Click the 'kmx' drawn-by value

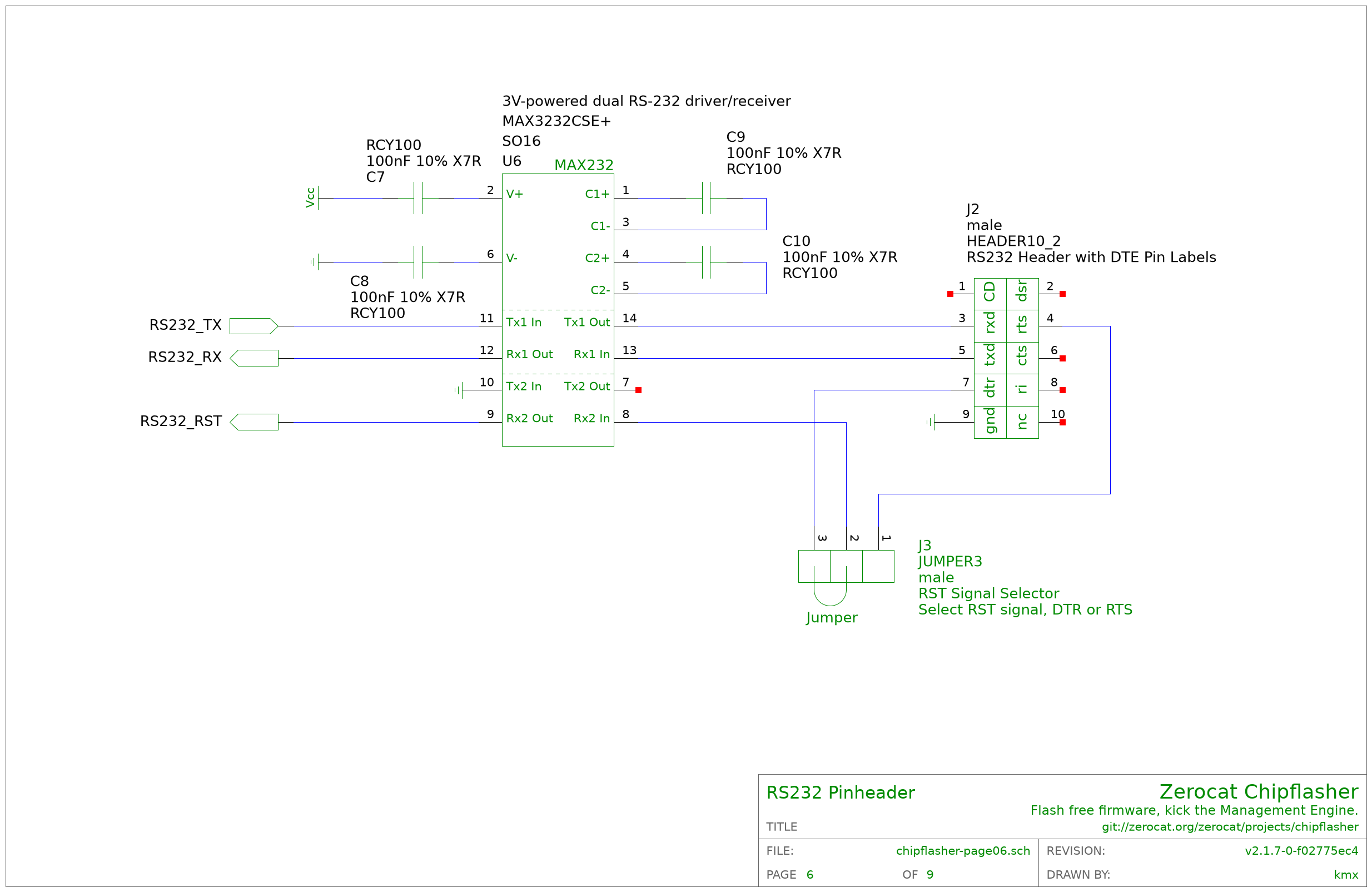(x=1346, y=875)
